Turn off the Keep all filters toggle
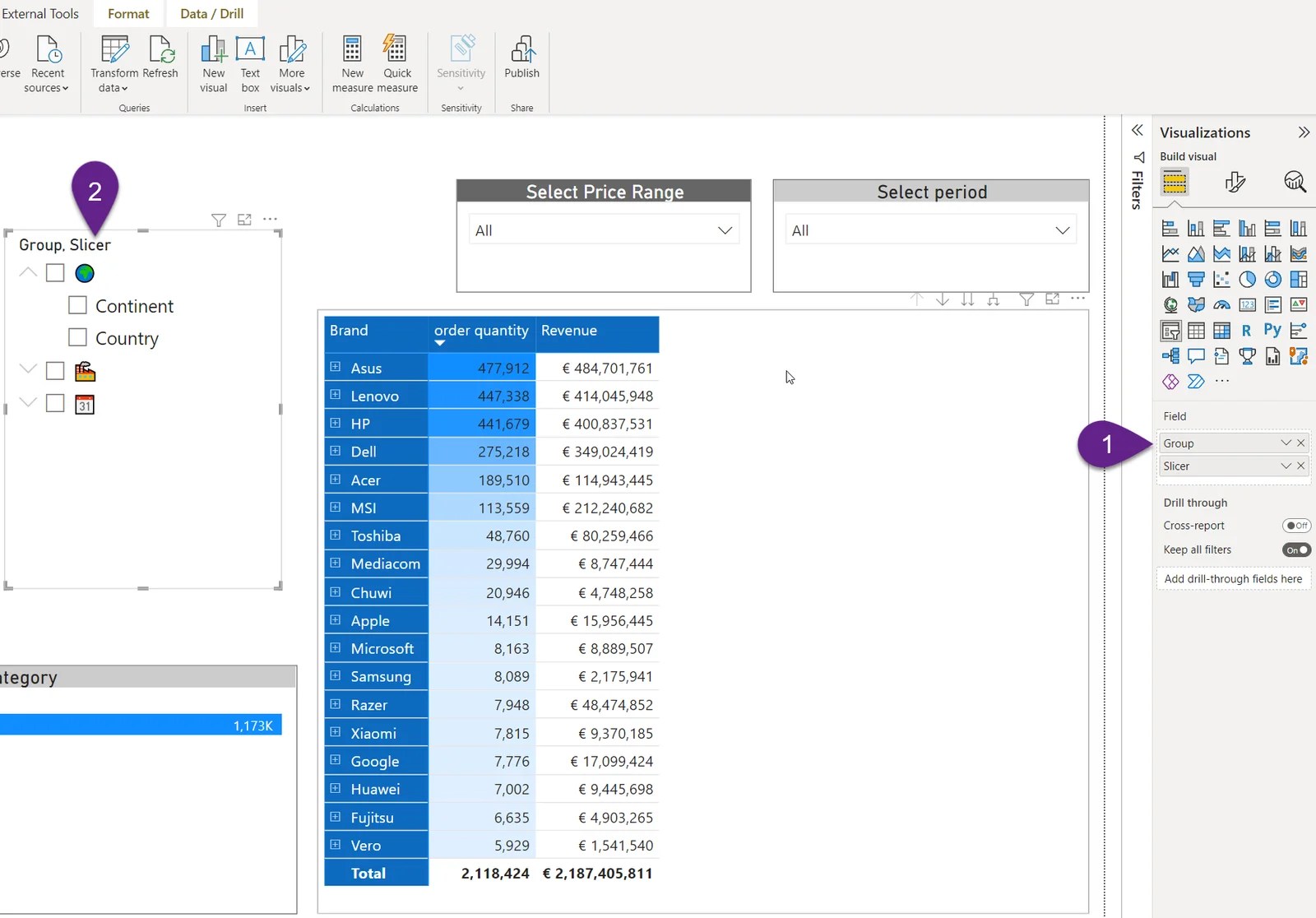Screen dimensions: 1316x918 click(1295, 549)
